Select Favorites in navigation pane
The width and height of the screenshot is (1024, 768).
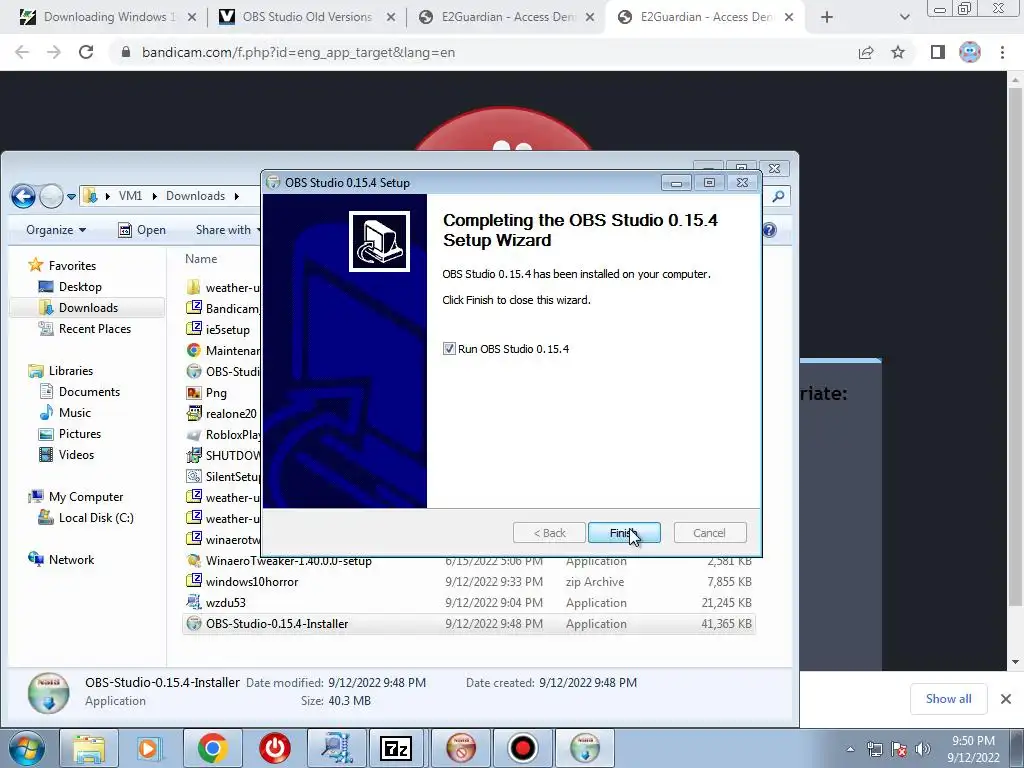(72, 266)
